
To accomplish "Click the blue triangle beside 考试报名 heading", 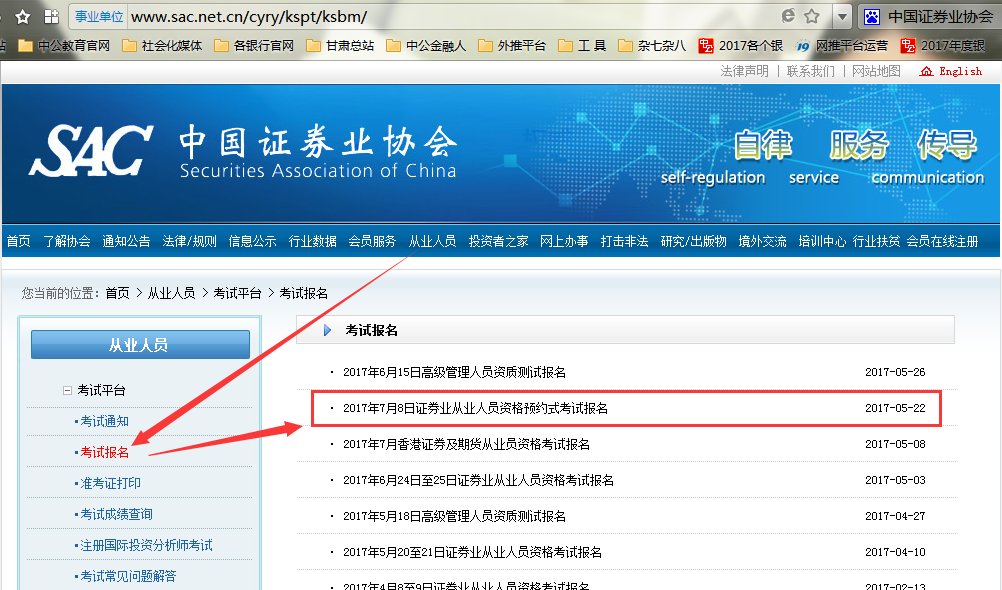I will (327, 330).
